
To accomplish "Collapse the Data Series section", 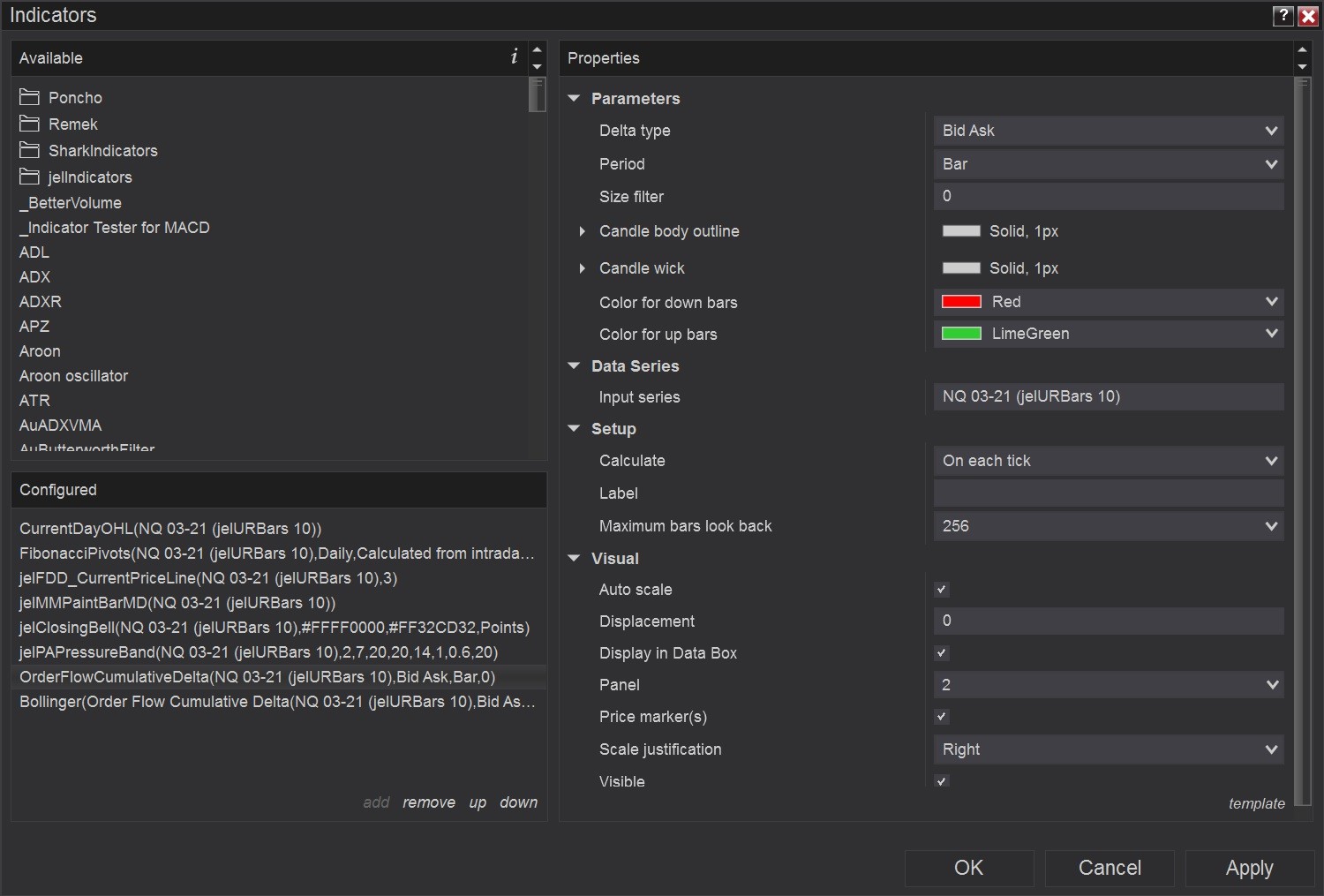I will pos(575,365).
